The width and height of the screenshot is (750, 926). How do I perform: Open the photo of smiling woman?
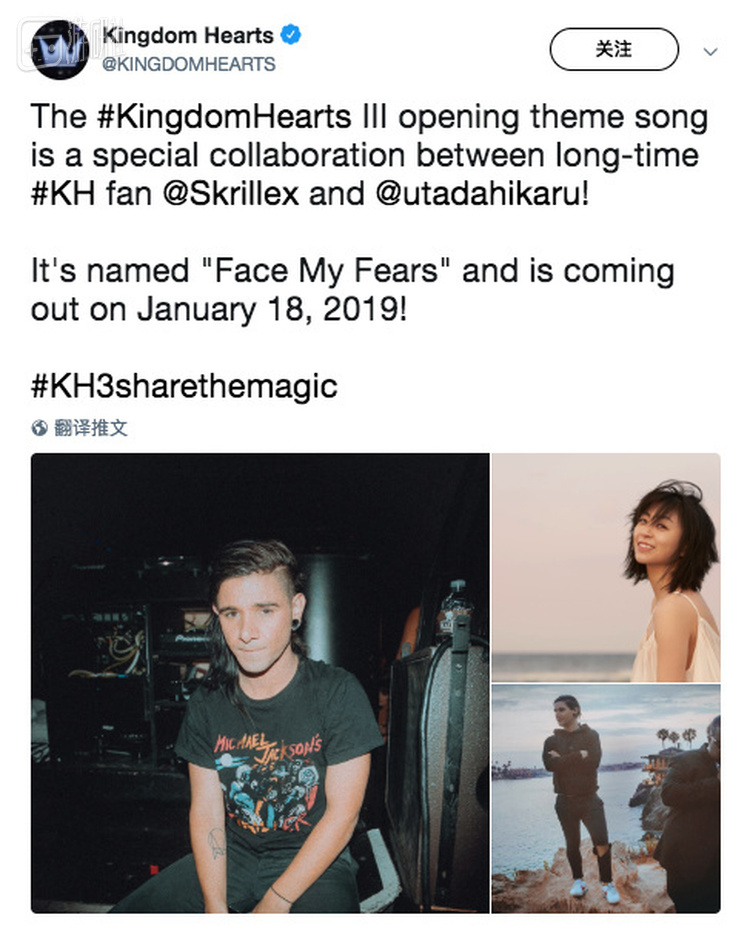606,567
